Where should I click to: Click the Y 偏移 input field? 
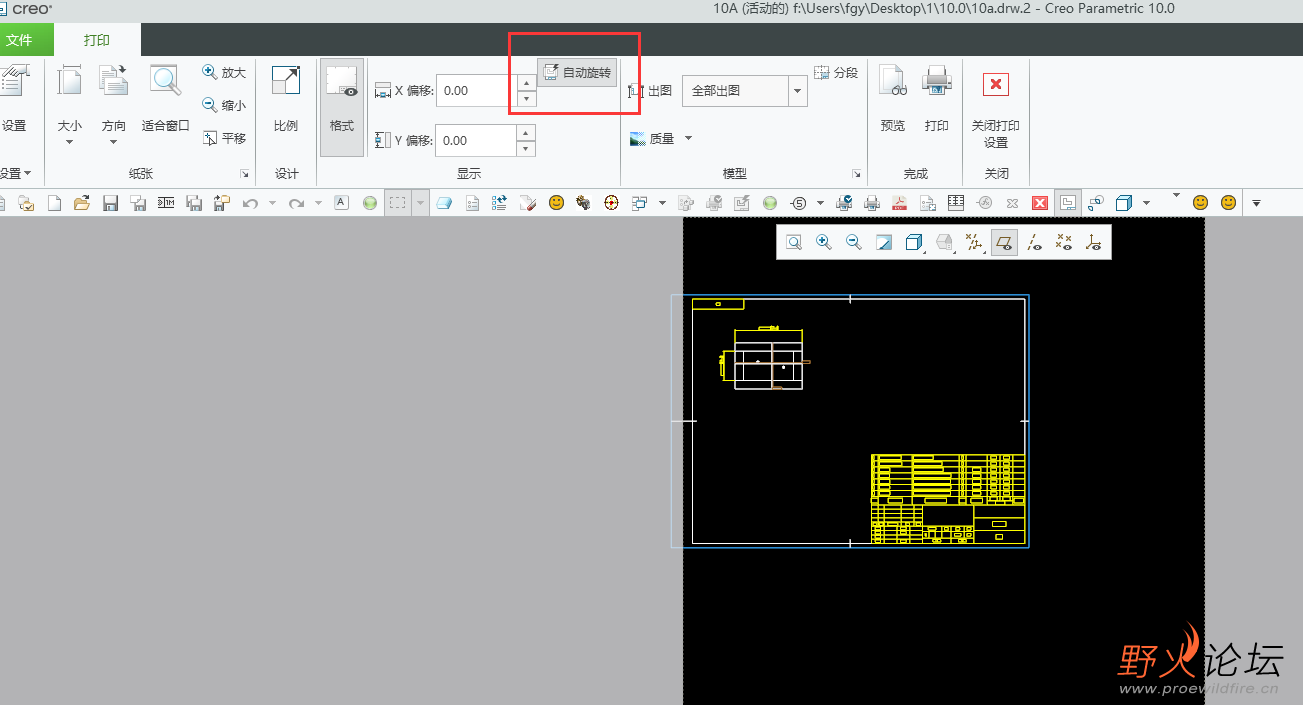476,141
